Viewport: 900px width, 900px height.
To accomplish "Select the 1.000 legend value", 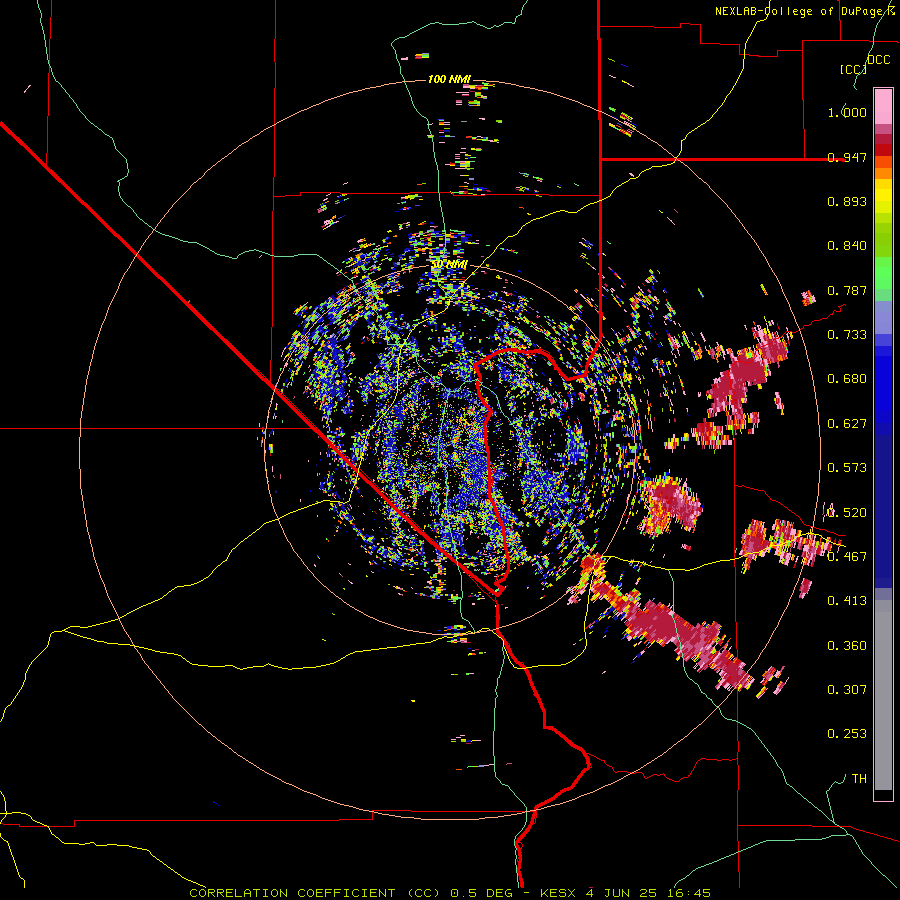I will [847, 112].
